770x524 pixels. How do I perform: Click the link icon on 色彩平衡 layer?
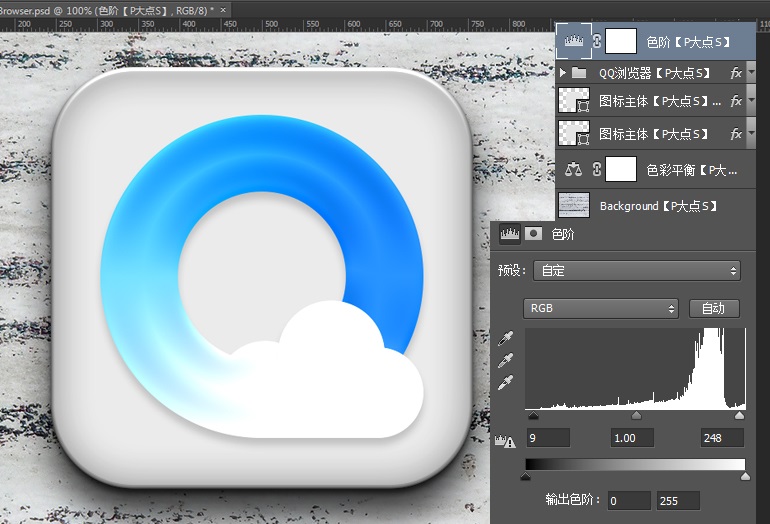point(597,169)
